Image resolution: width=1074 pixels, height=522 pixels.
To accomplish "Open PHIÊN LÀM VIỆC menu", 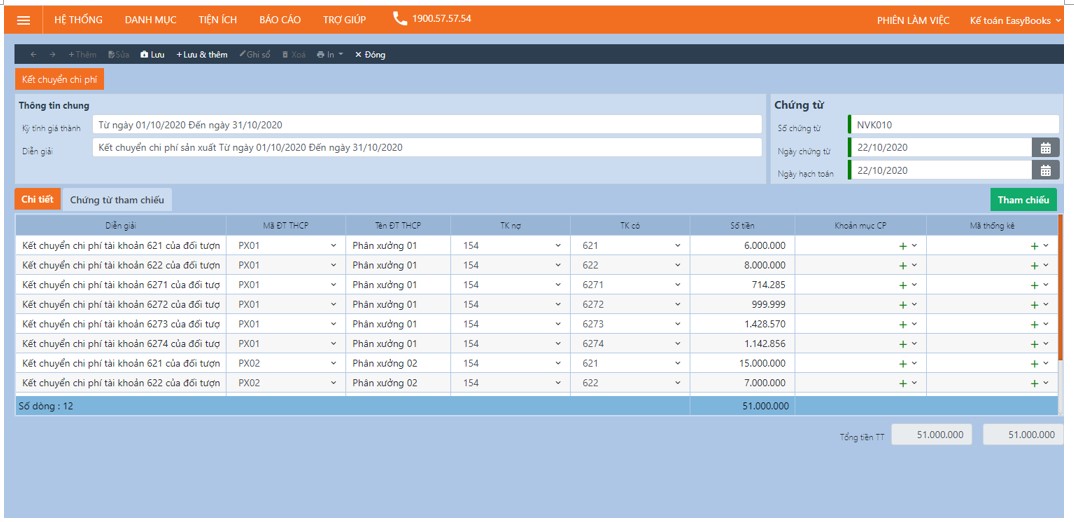I will (913, 21).
